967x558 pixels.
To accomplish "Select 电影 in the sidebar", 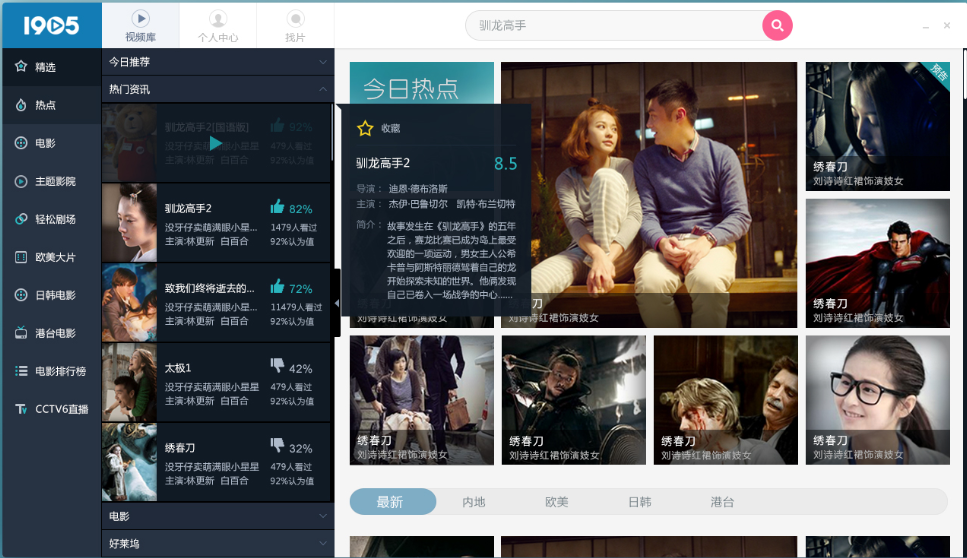I will pyautogui.click(x=52, y=143).
